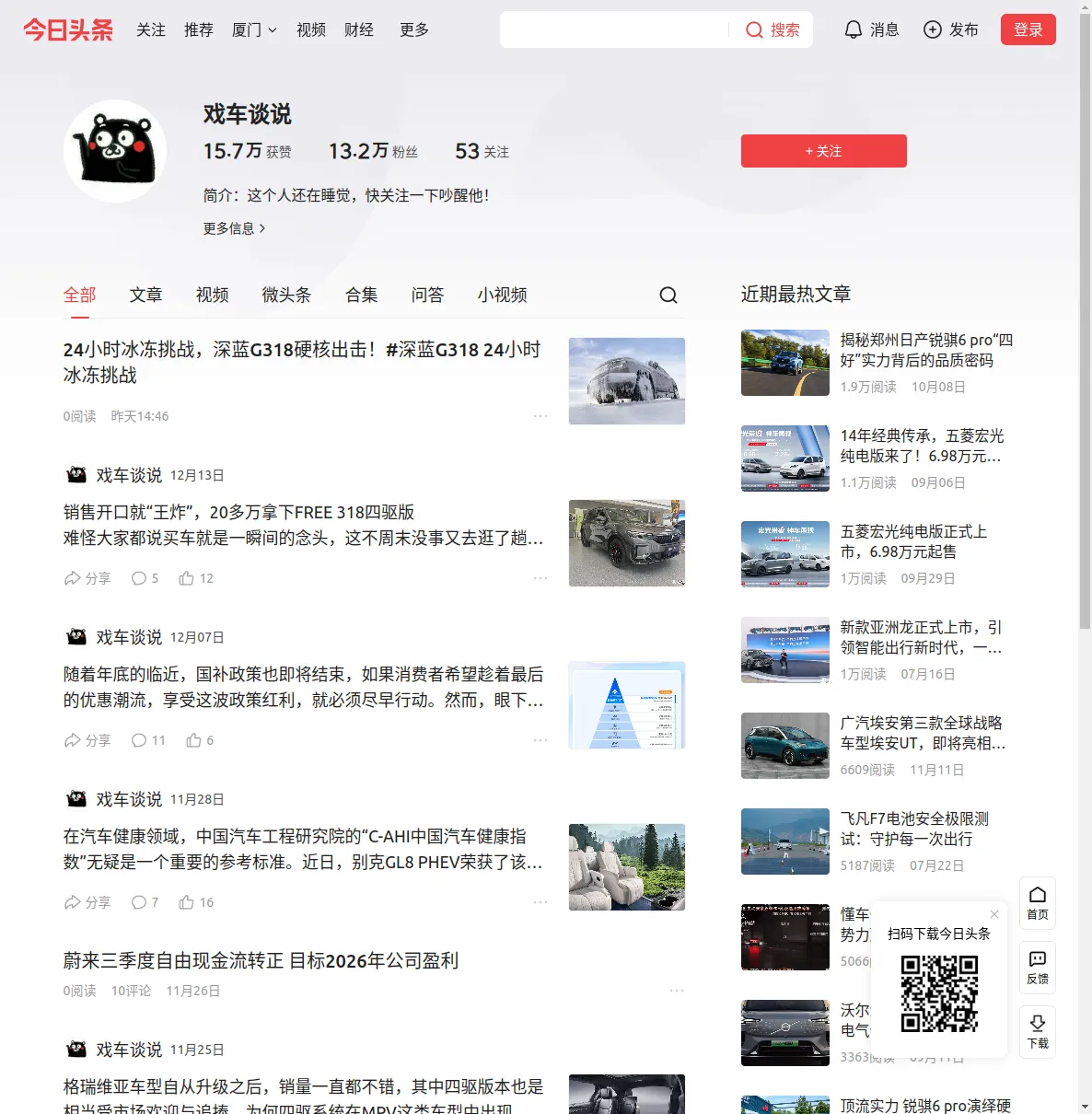Search within this profile's posts
Image resolution: width=1092 pixels, height=1114 pixels.
point(668,295)
